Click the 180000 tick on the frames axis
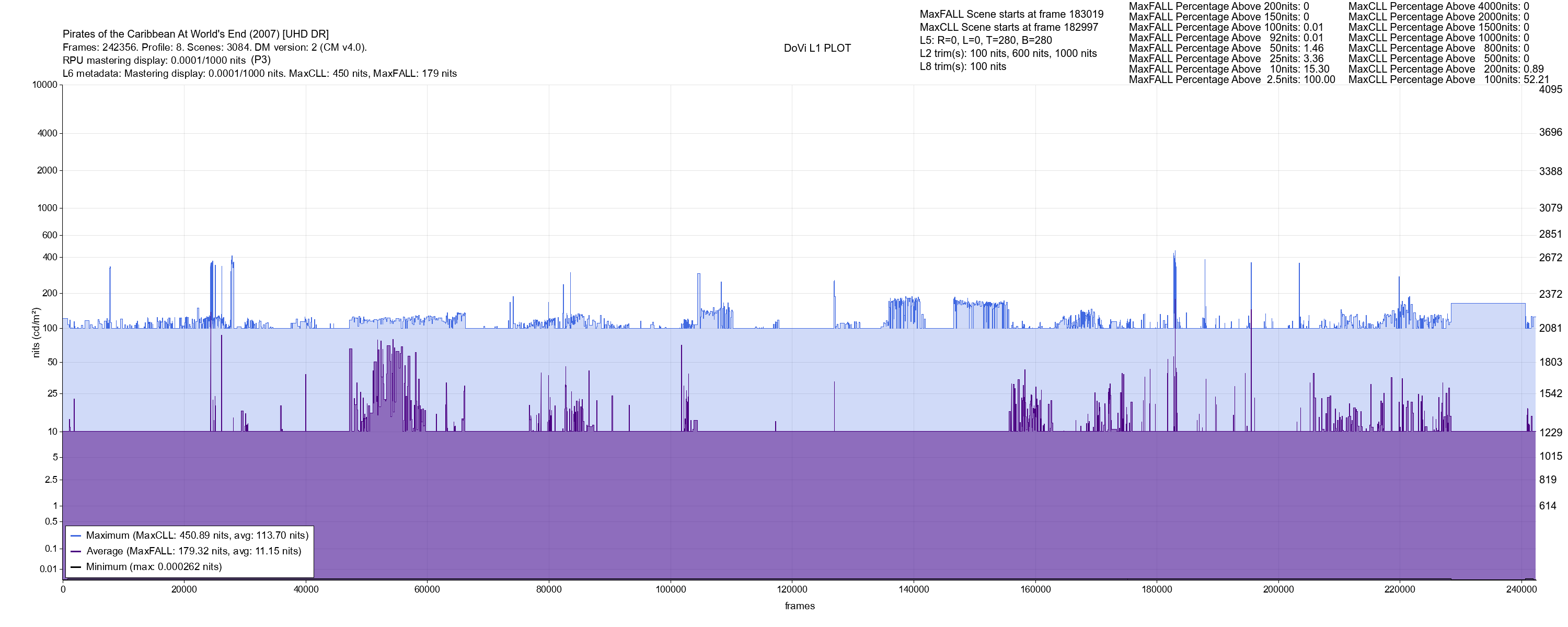1568x627 pixels. click(1157, 590)
